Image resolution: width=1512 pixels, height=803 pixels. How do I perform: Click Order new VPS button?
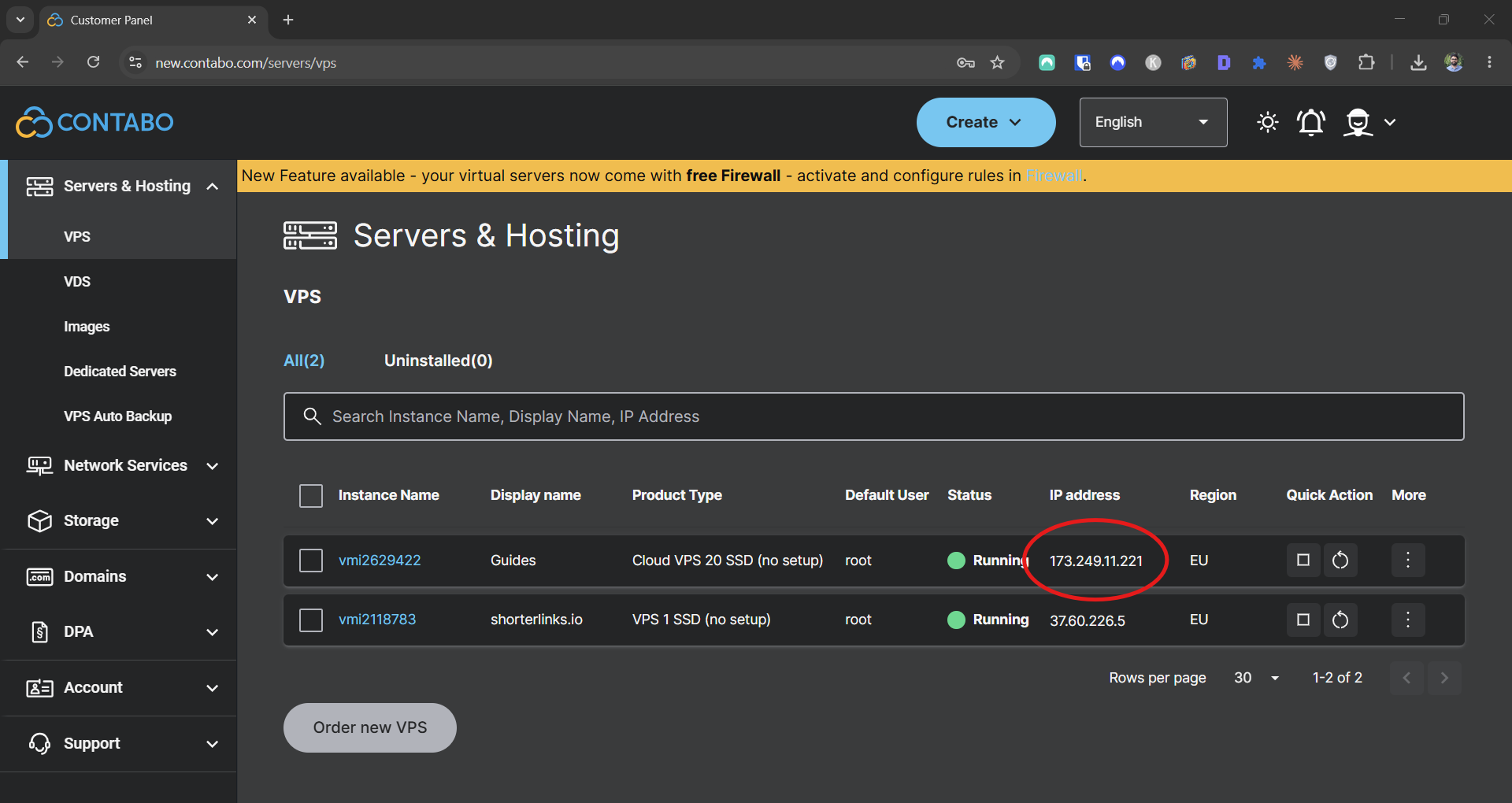tap(370, 727)
